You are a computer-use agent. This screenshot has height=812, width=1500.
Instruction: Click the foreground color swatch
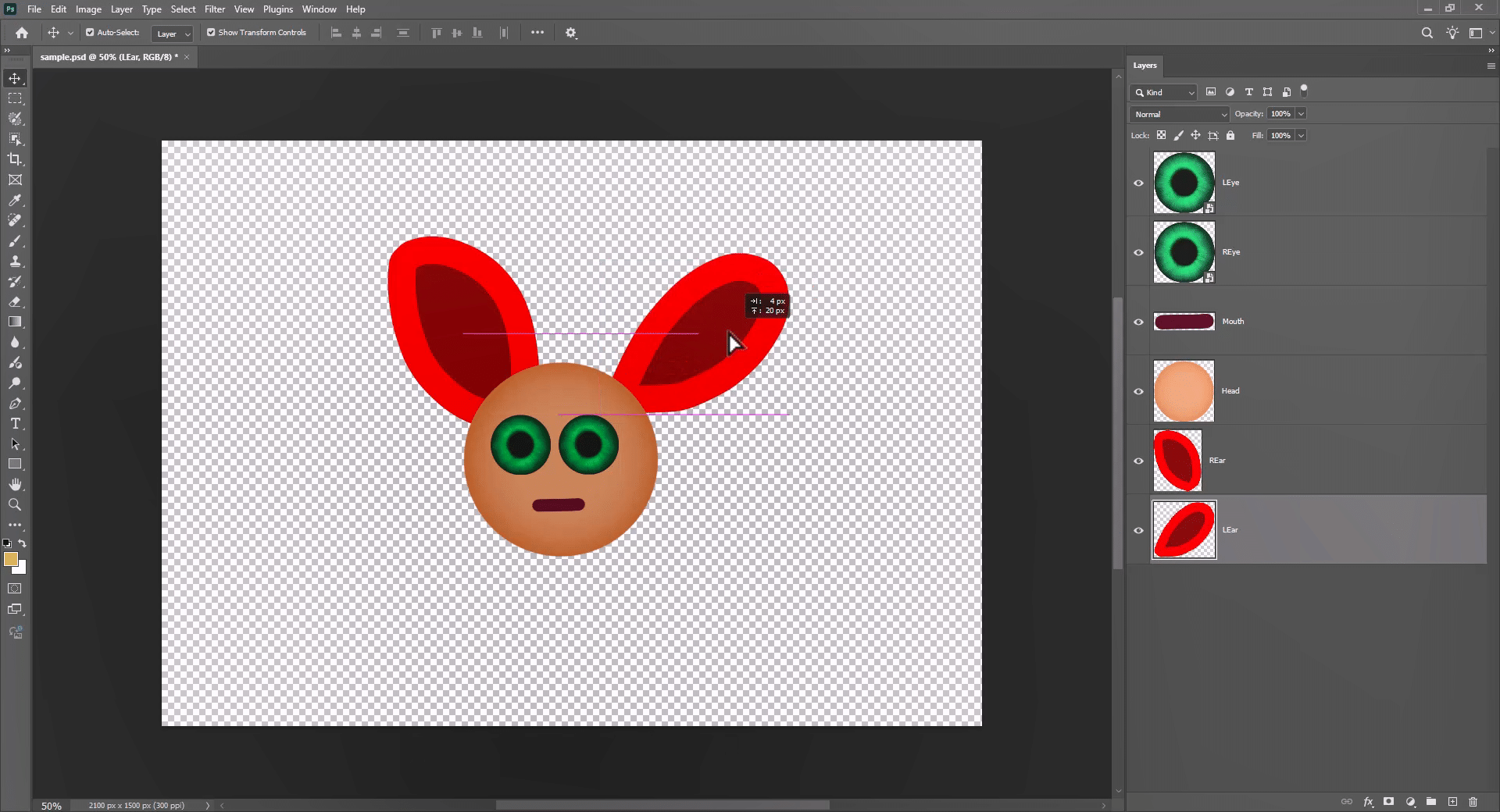pos(11,559)
